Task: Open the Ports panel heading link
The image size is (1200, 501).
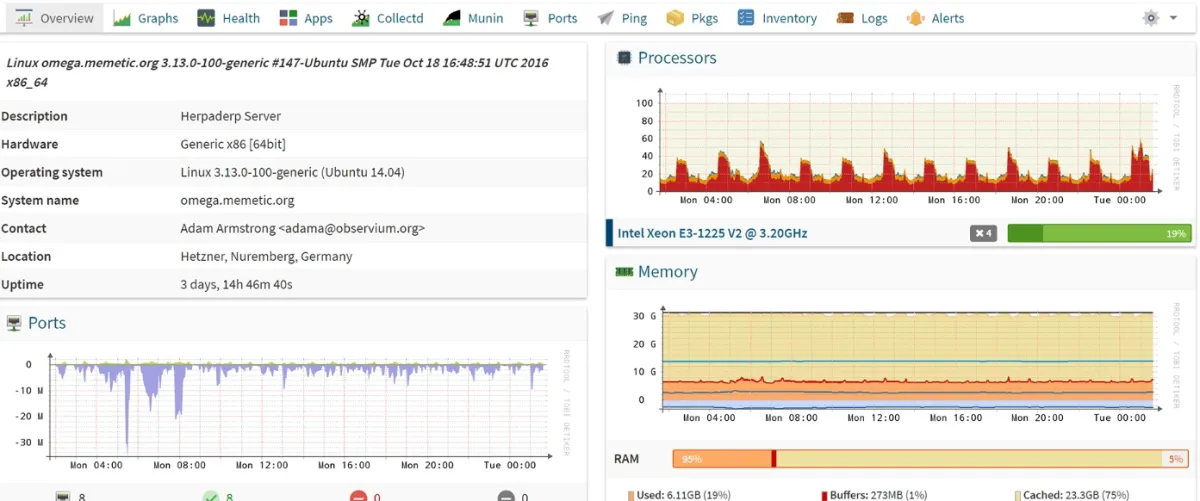Action: pos(47,322)
